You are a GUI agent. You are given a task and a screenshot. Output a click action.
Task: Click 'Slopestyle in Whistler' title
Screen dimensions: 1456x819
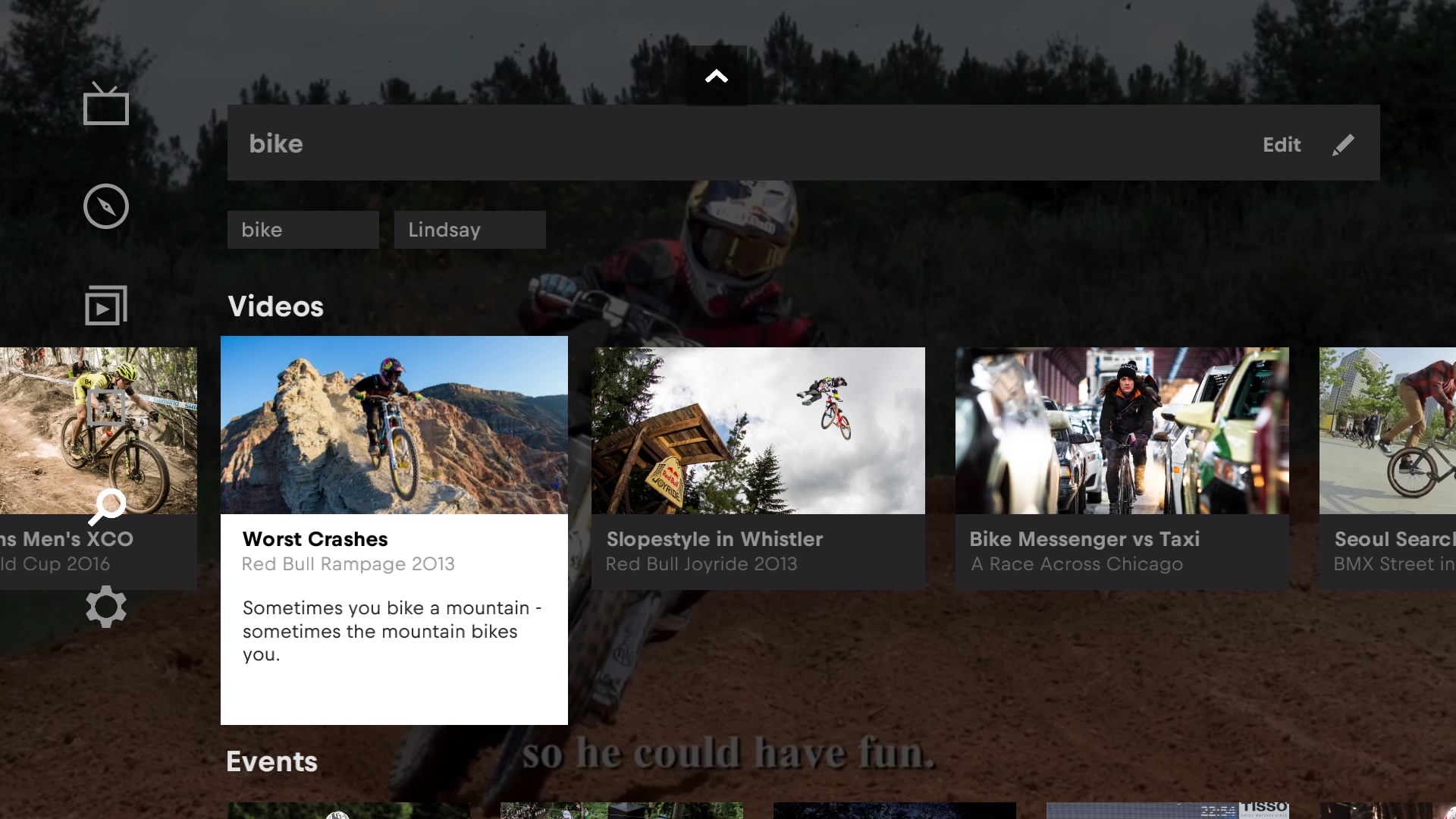coord(714,539)
